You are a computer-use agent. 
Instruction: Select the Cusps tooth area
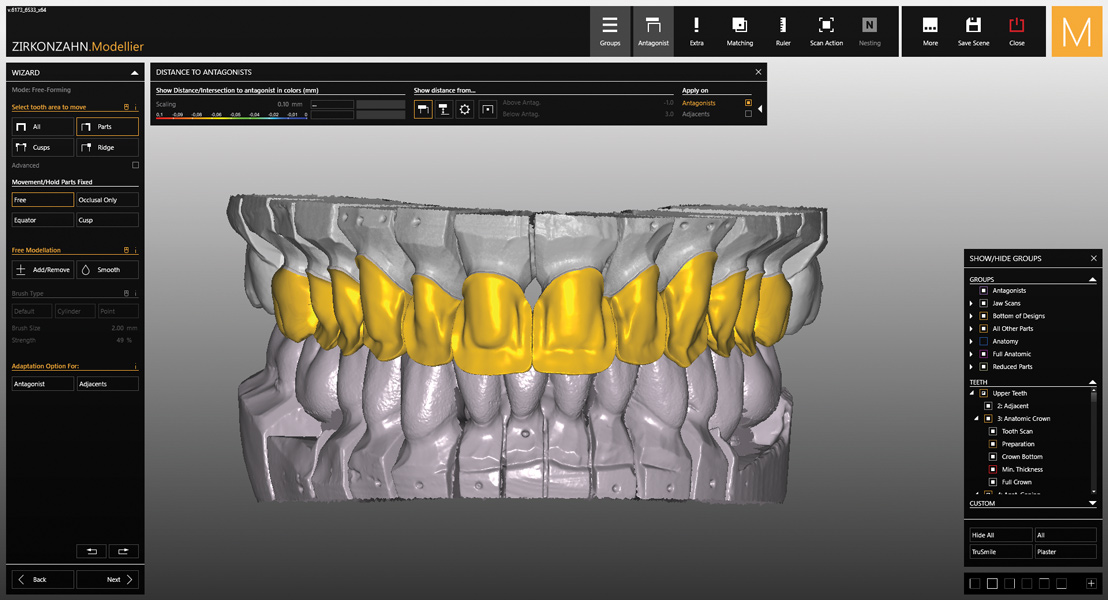[43, 147]
